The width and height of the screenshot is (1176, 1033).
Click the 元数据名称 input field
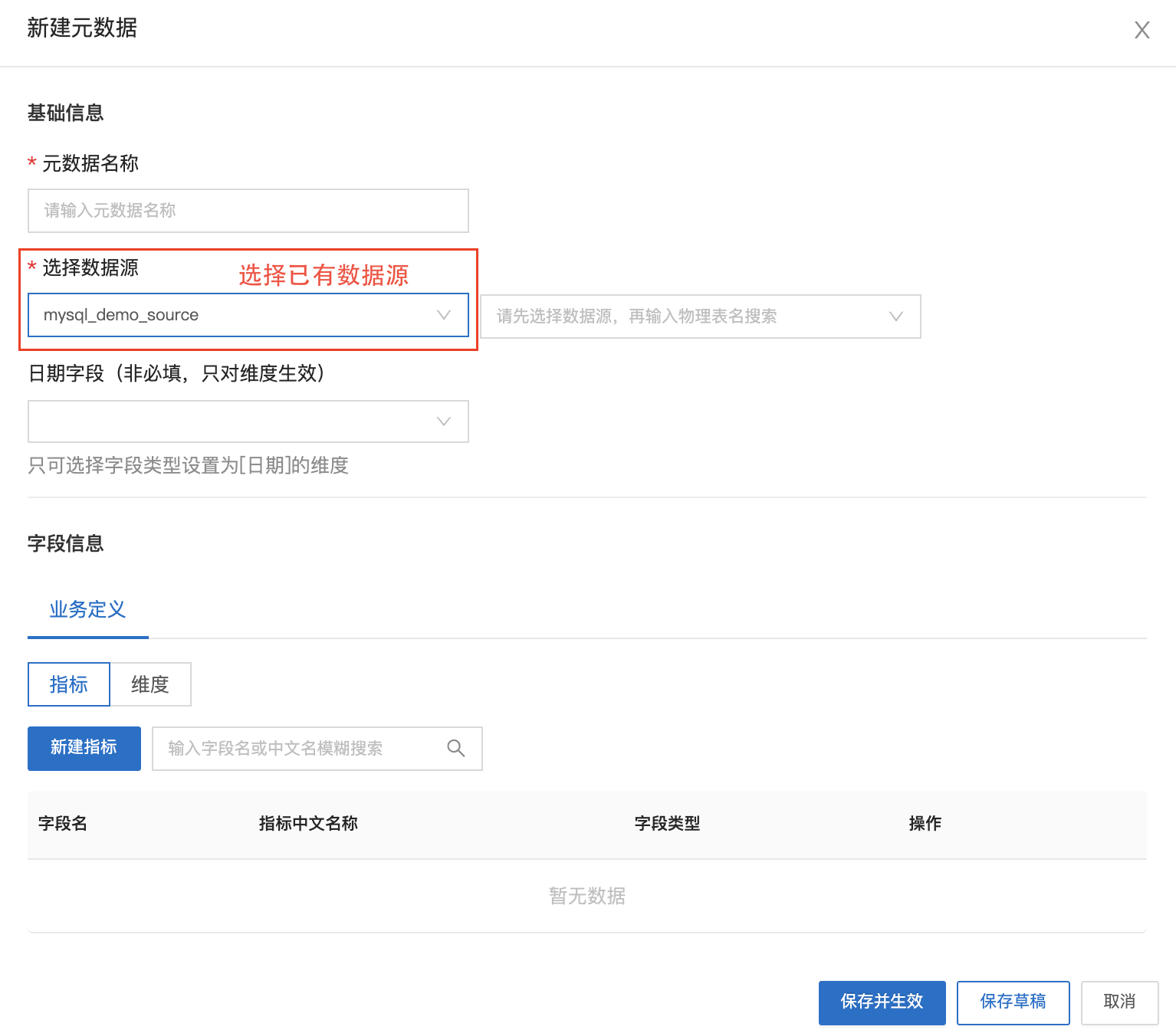pyautogui.click(x=248, y=211)
